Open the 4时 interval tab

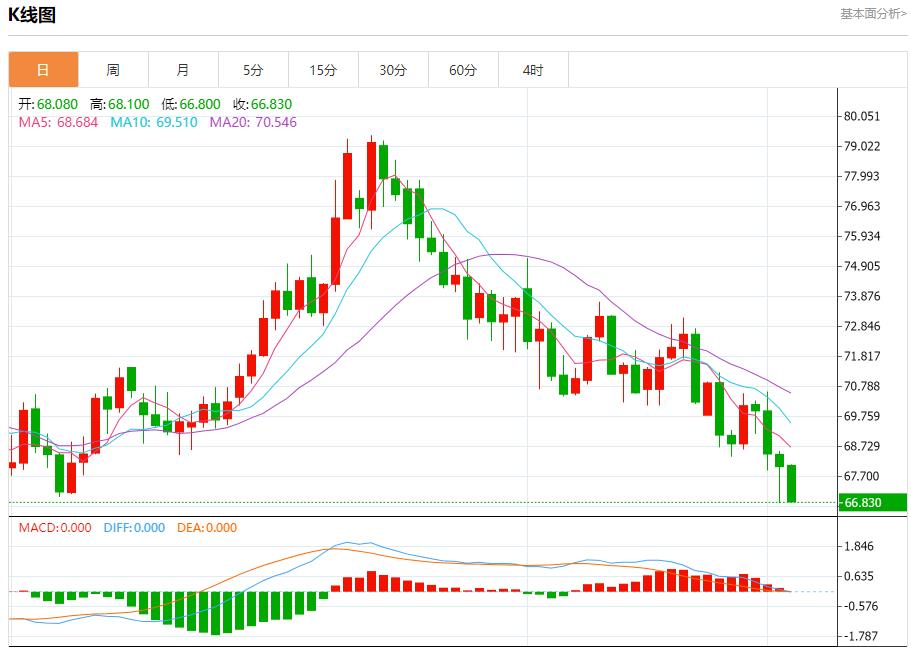(533, 70)
